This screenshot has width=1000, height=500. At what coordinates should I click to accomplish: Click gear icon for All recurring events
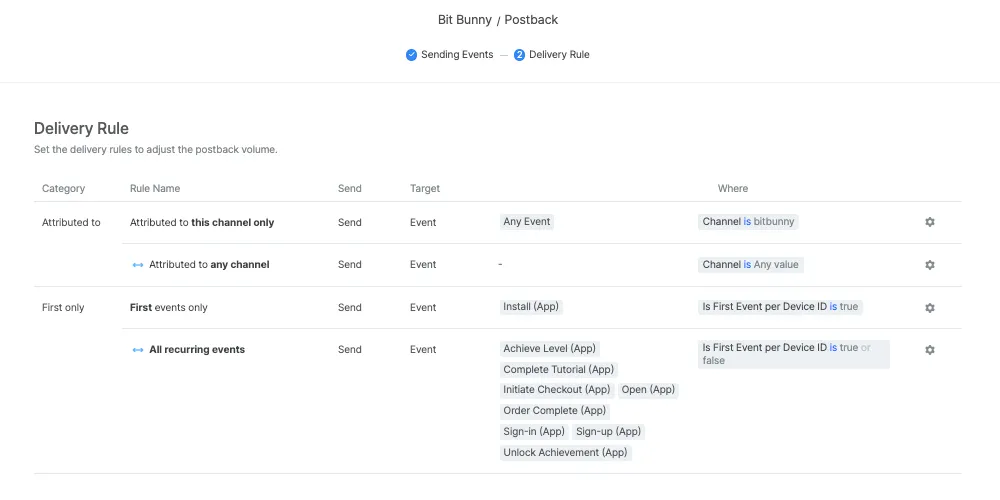click(x=929, y=350)
